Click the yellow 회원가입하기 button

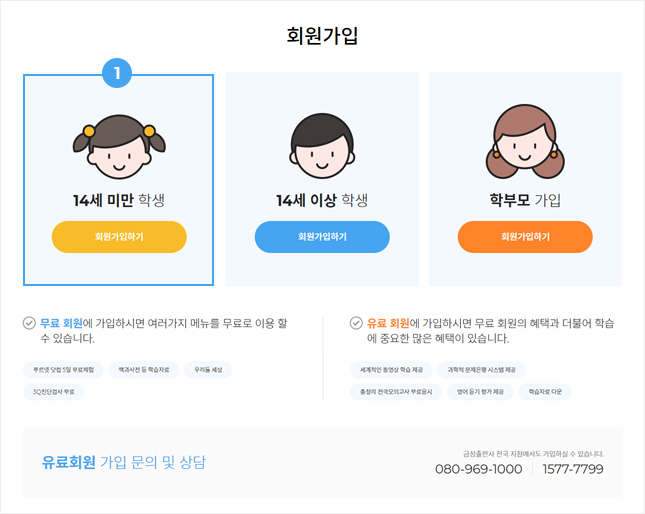point(119,237)
